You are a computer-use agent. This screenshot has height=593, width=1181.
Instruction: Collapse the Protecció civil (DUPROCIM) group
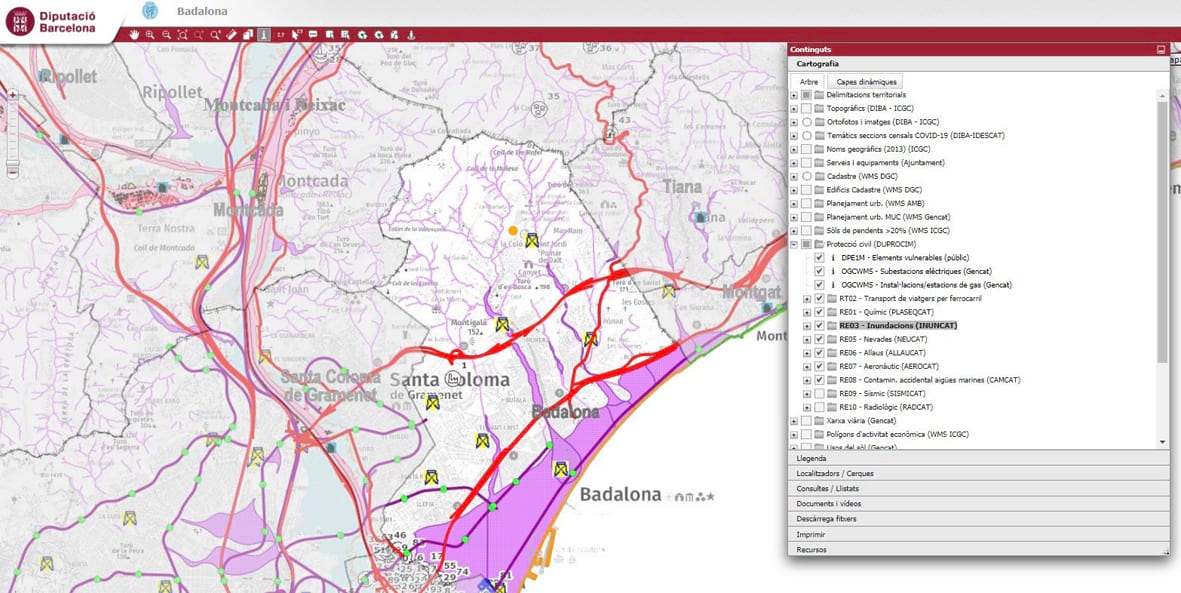click(x=794, y=244)
